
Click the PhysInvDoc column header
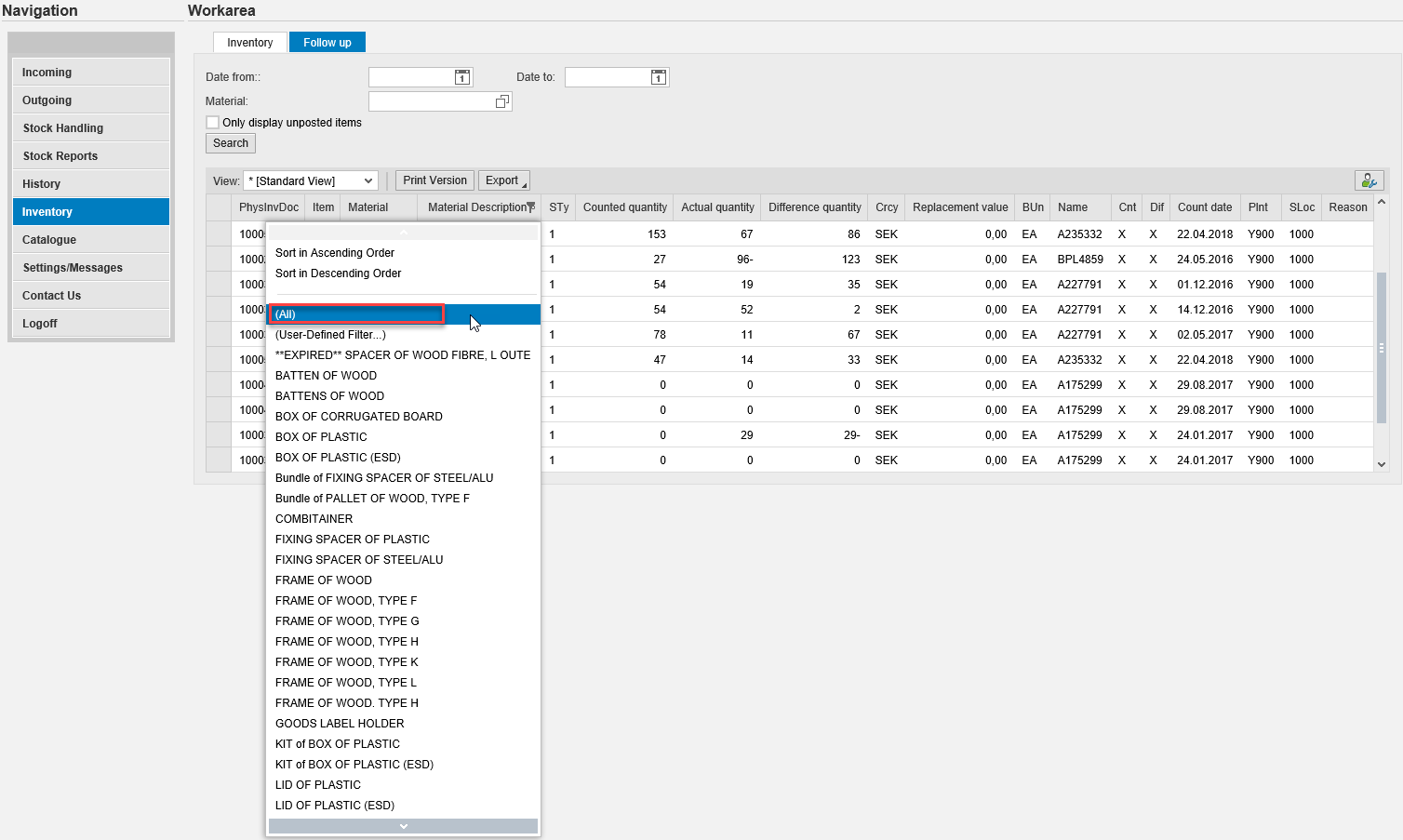[269, 207]
